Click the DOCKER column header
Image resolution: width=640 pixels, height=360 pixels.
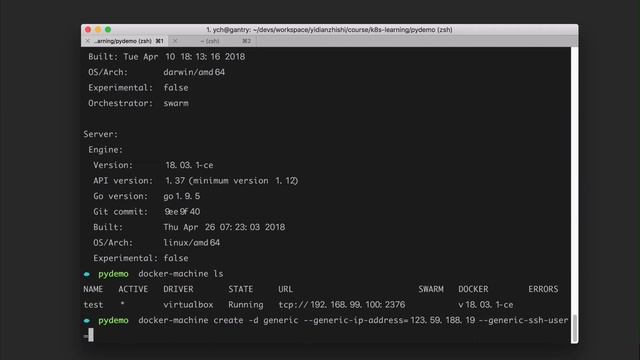(473, 289)
